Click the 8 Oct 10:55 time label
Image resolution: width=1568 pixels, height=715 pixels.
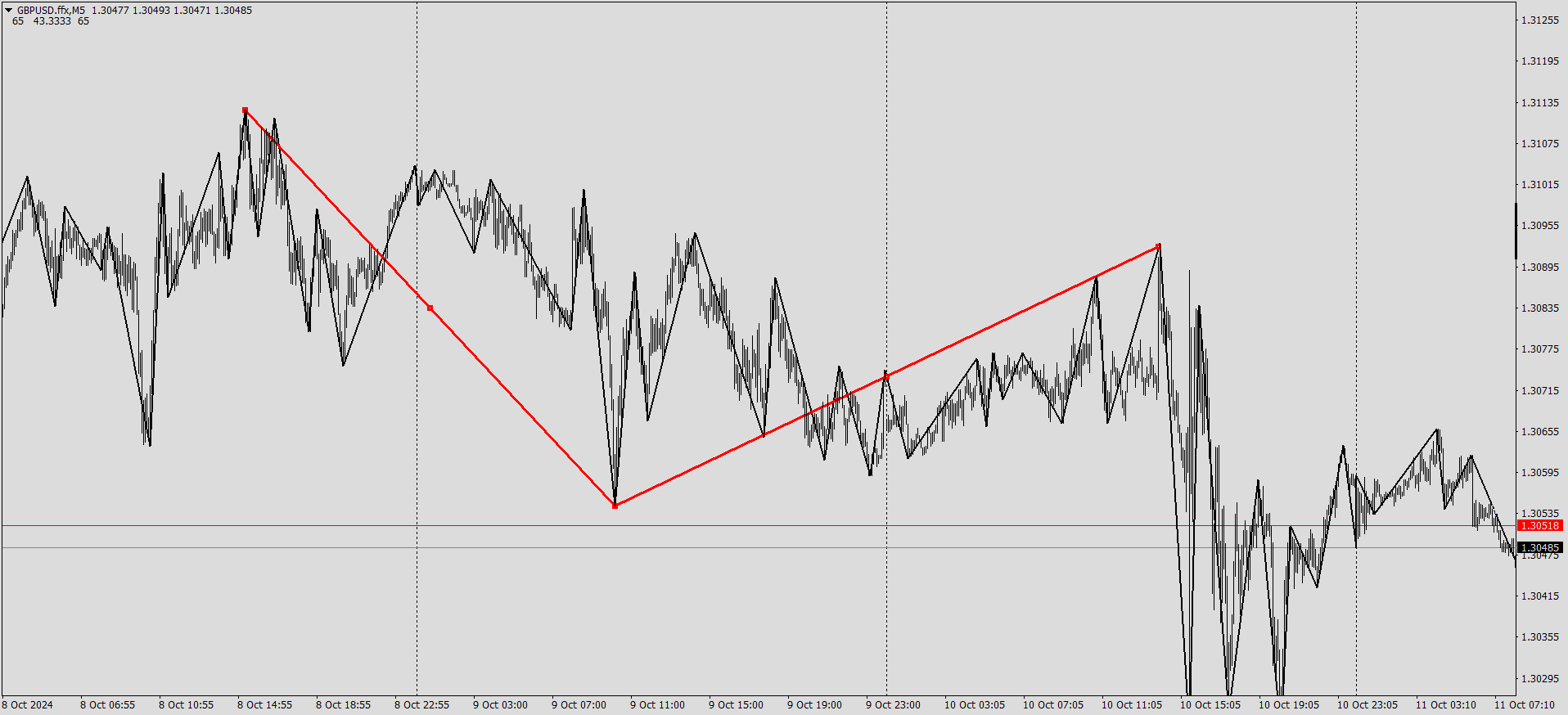pos(186,704)
